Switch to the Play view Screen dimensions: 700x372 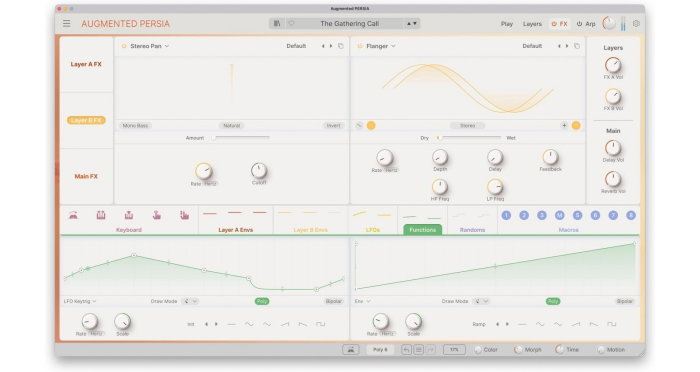click(x=507, y=24)
